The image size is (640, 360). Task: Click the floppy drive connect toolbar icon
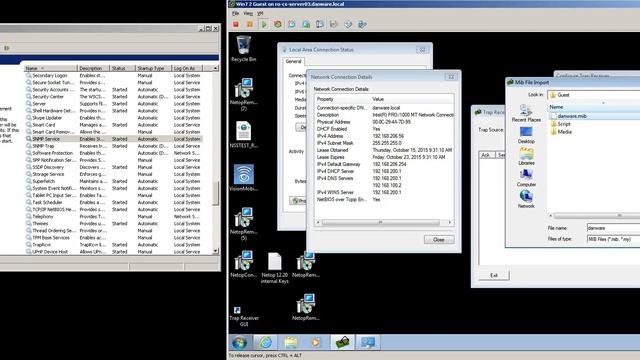click(334, 24)
